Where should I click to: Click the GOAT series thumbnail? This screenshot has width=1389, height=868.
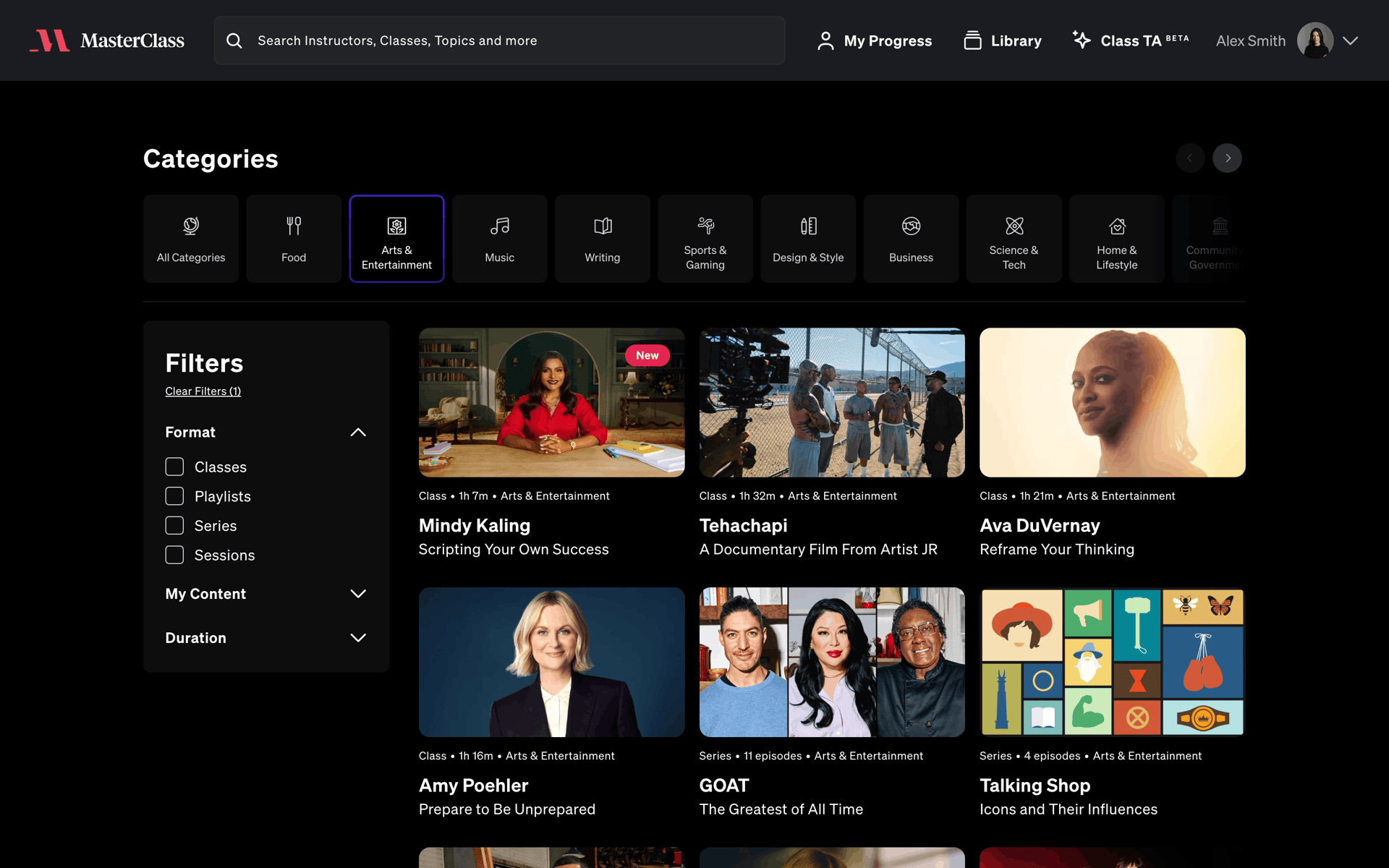point(832,663)
